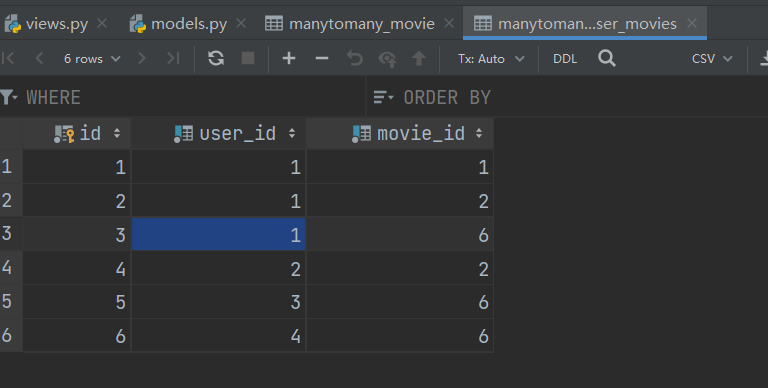
Task: Close the manytoman...ser_movies tab
Action: tap(692, 23)
